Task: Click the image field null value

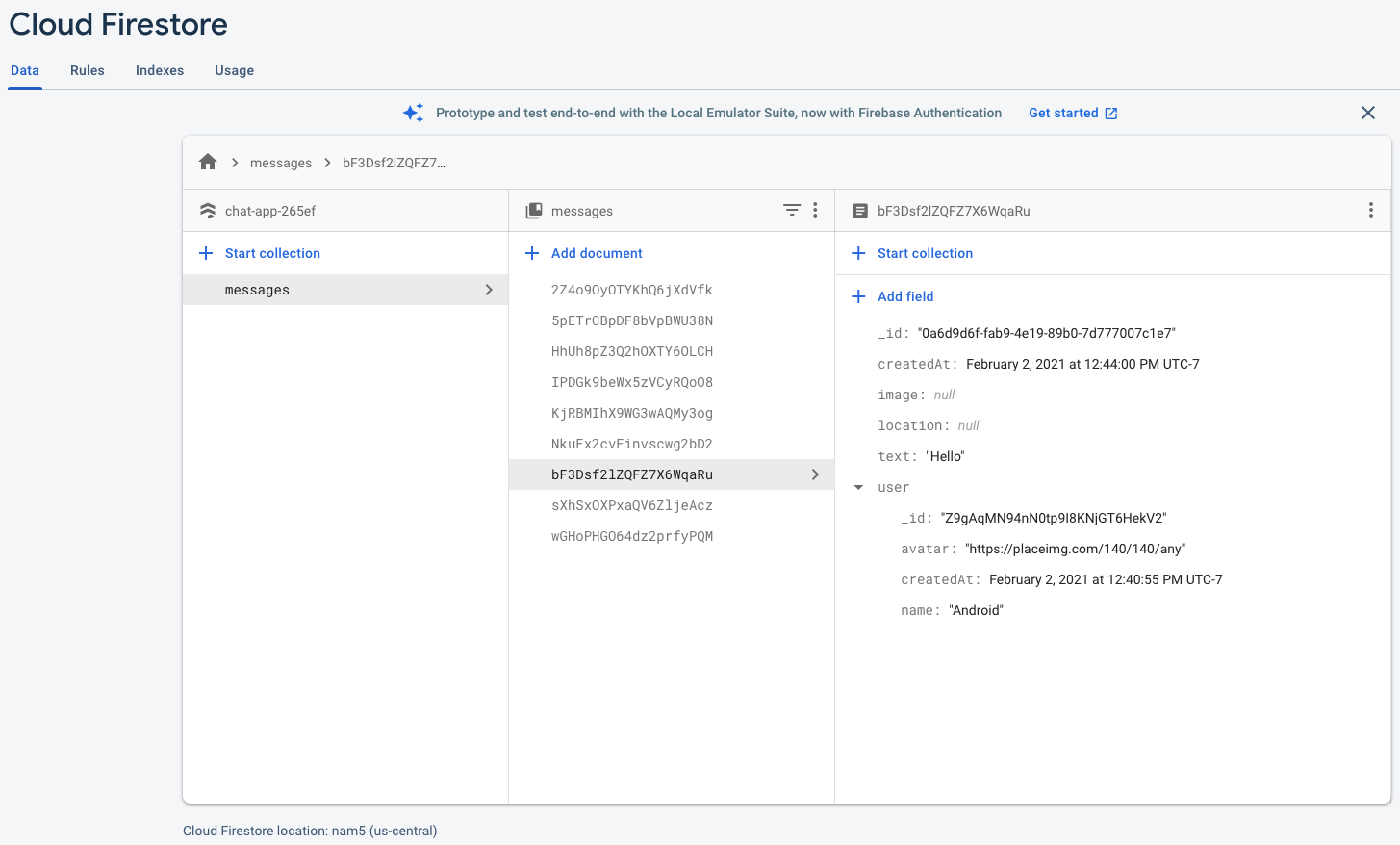Action: click(x=944, y=395)
